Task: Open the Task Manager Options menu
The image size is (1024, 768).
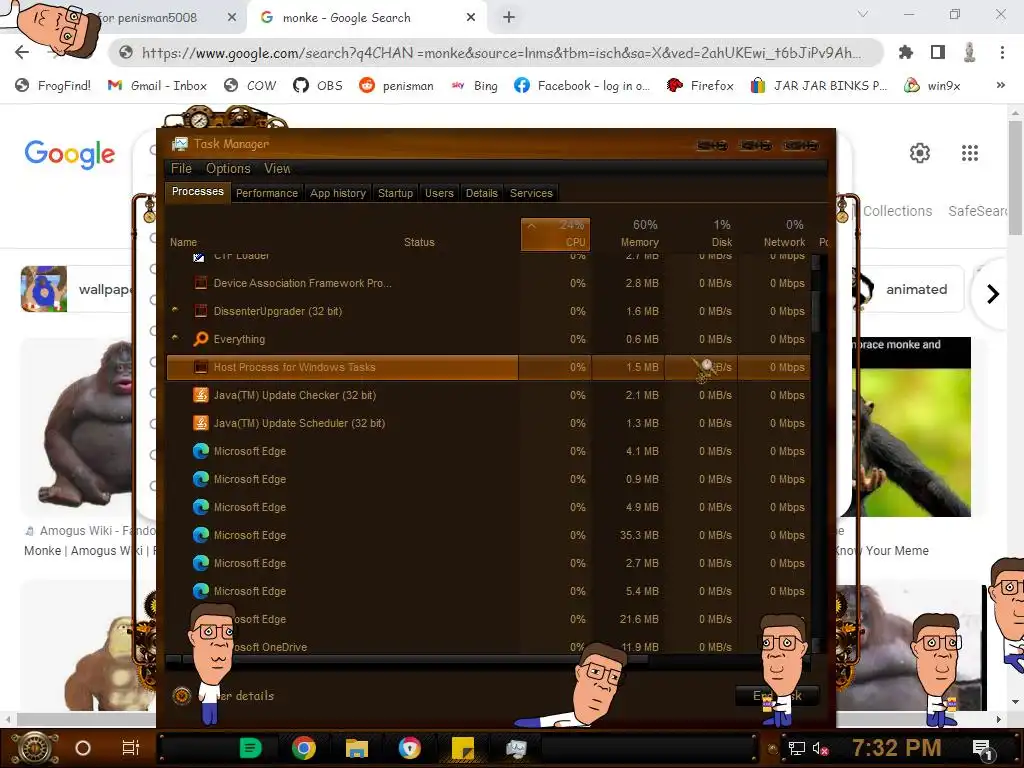Action: (228, 168)
